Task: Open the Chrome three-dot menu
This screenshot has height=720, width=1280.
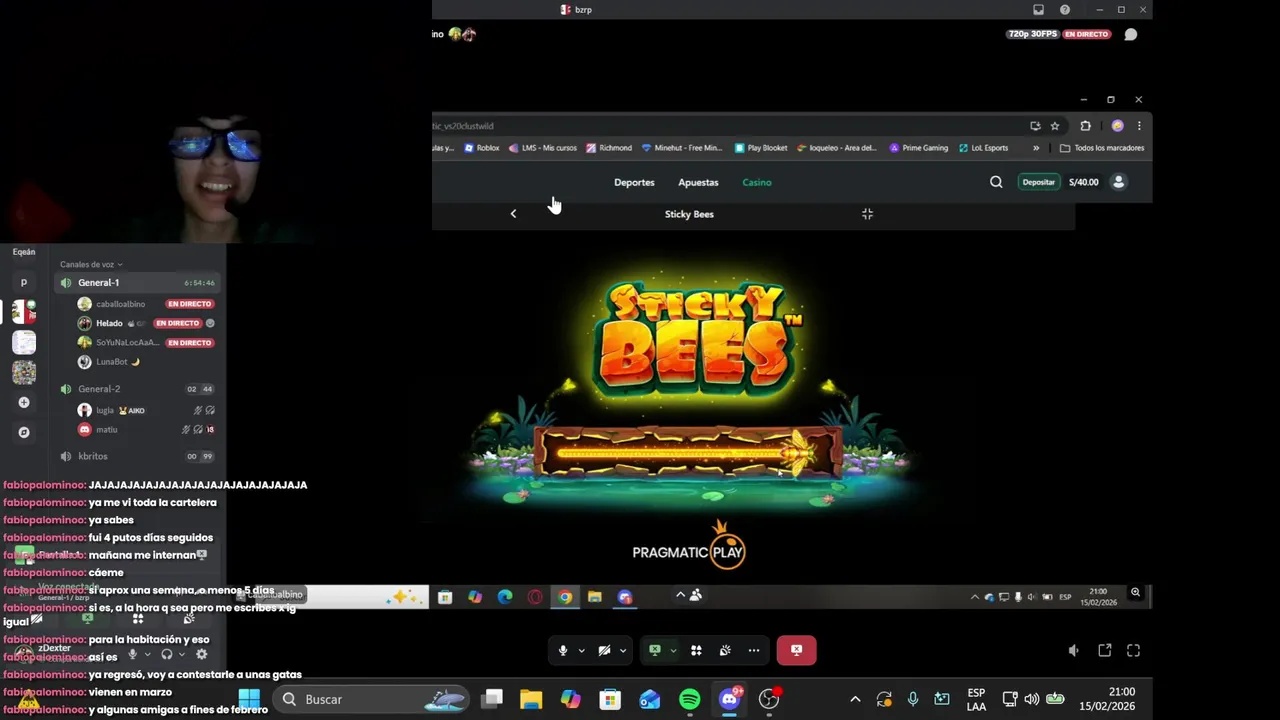Action: coord(1139,126)
